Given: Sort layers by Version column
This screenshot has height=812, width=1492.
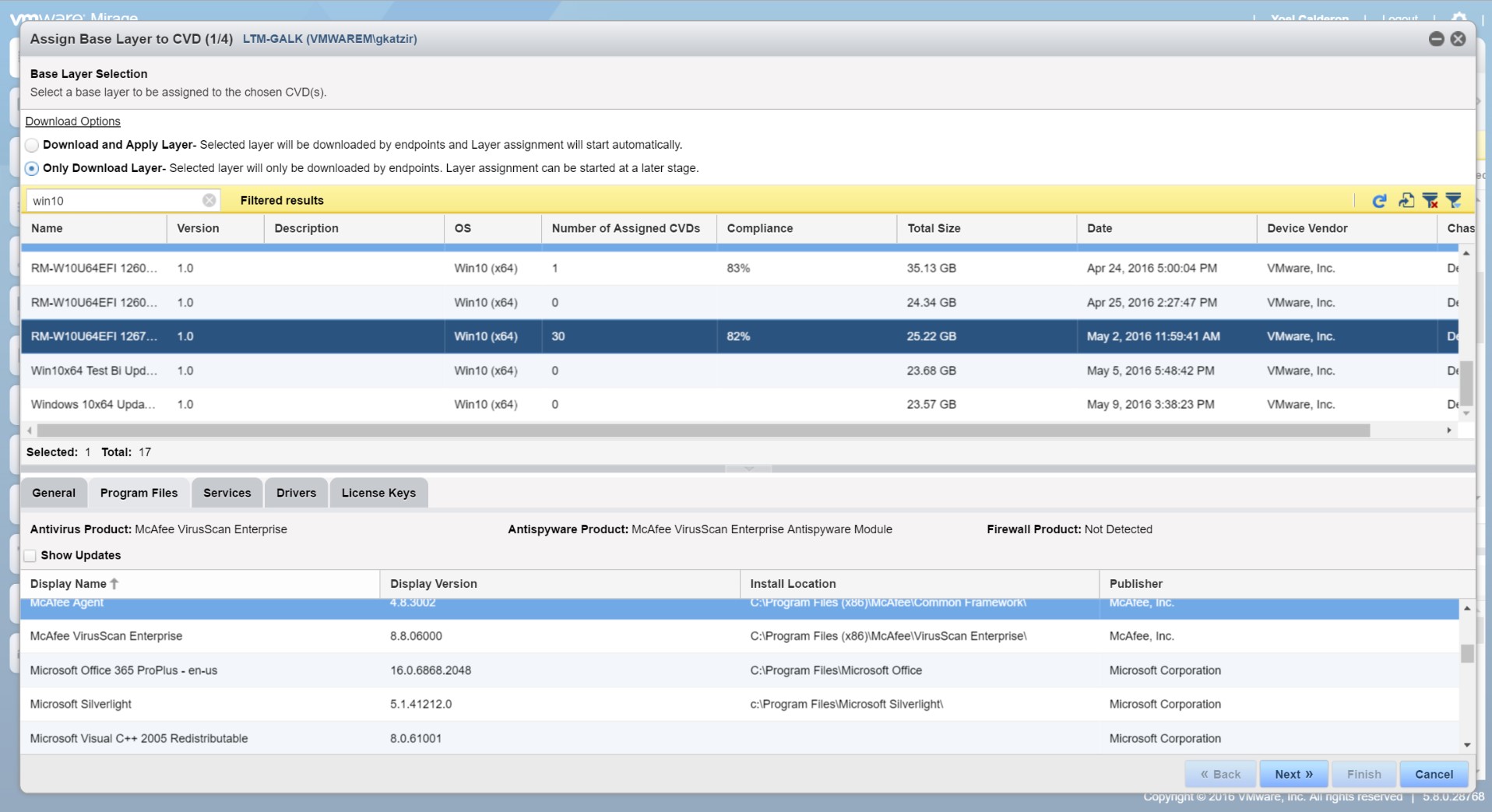Looking at the screenshot, I should tap(216, 228).
